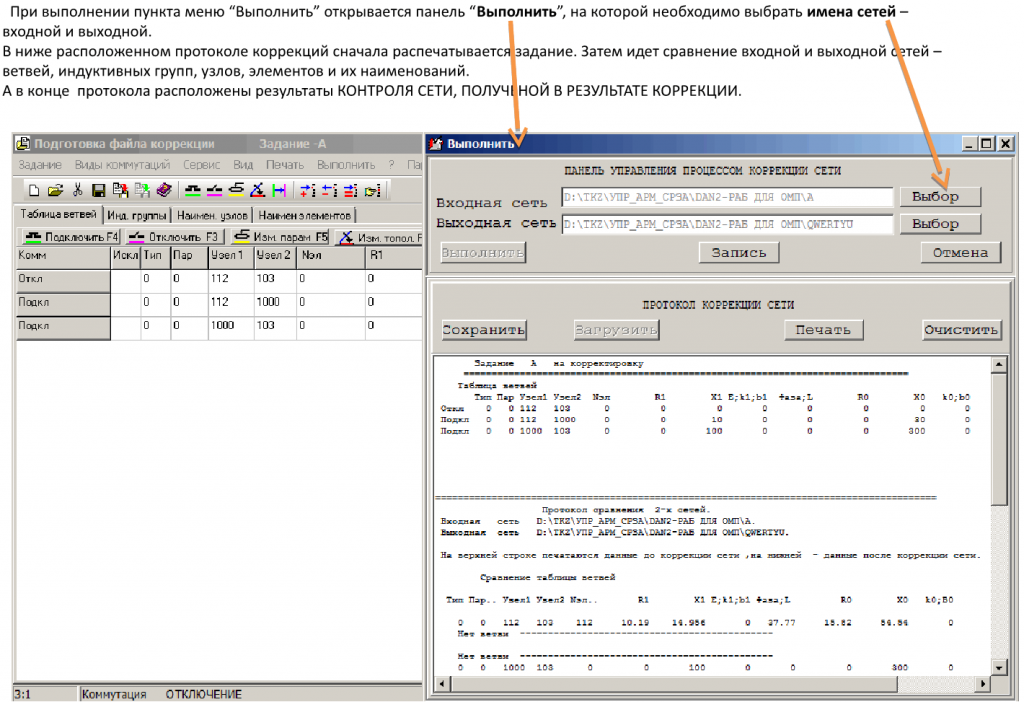Click the Open folder toolbar icon
Screen dimensions: 1024x702
click(55, 190)
